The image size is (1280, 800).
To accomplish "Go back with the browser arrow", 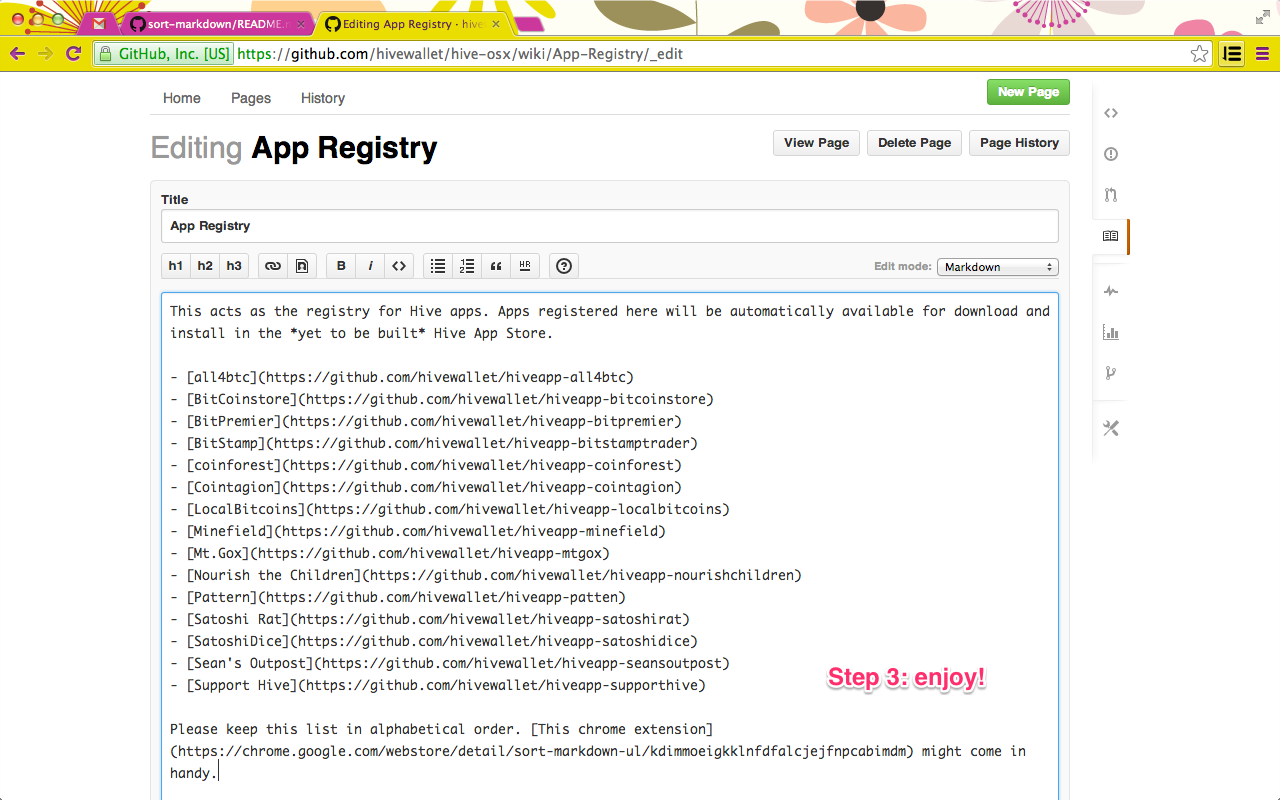I will pos(18,54).
